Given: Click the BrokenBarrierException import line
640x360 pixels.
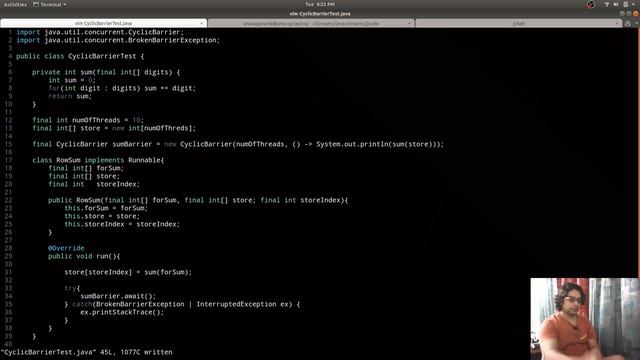Looking at the screenshot, I should 118,40.
